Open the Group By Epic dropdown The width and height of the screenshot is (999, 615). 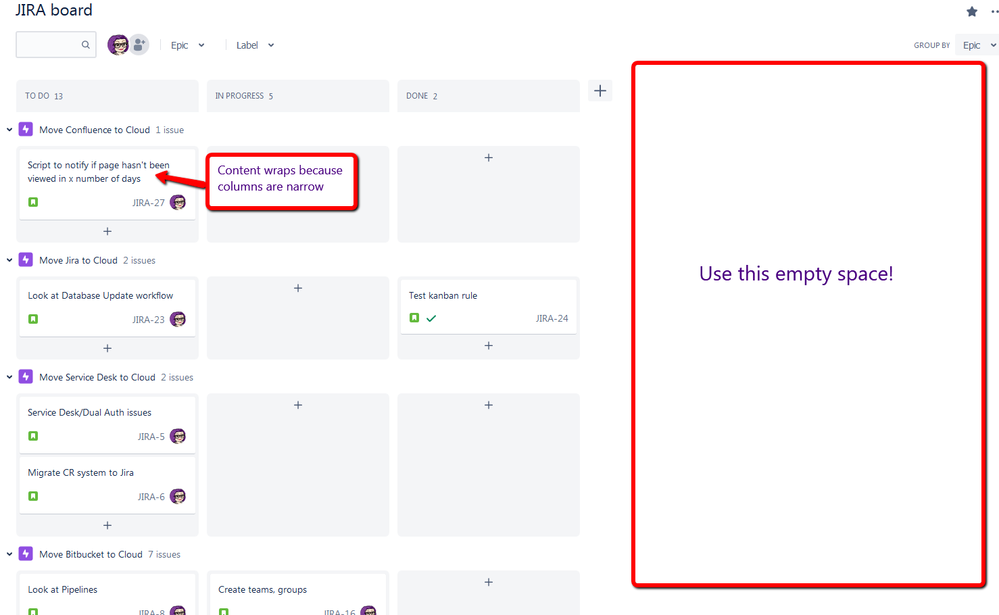(x=978, y=45)
